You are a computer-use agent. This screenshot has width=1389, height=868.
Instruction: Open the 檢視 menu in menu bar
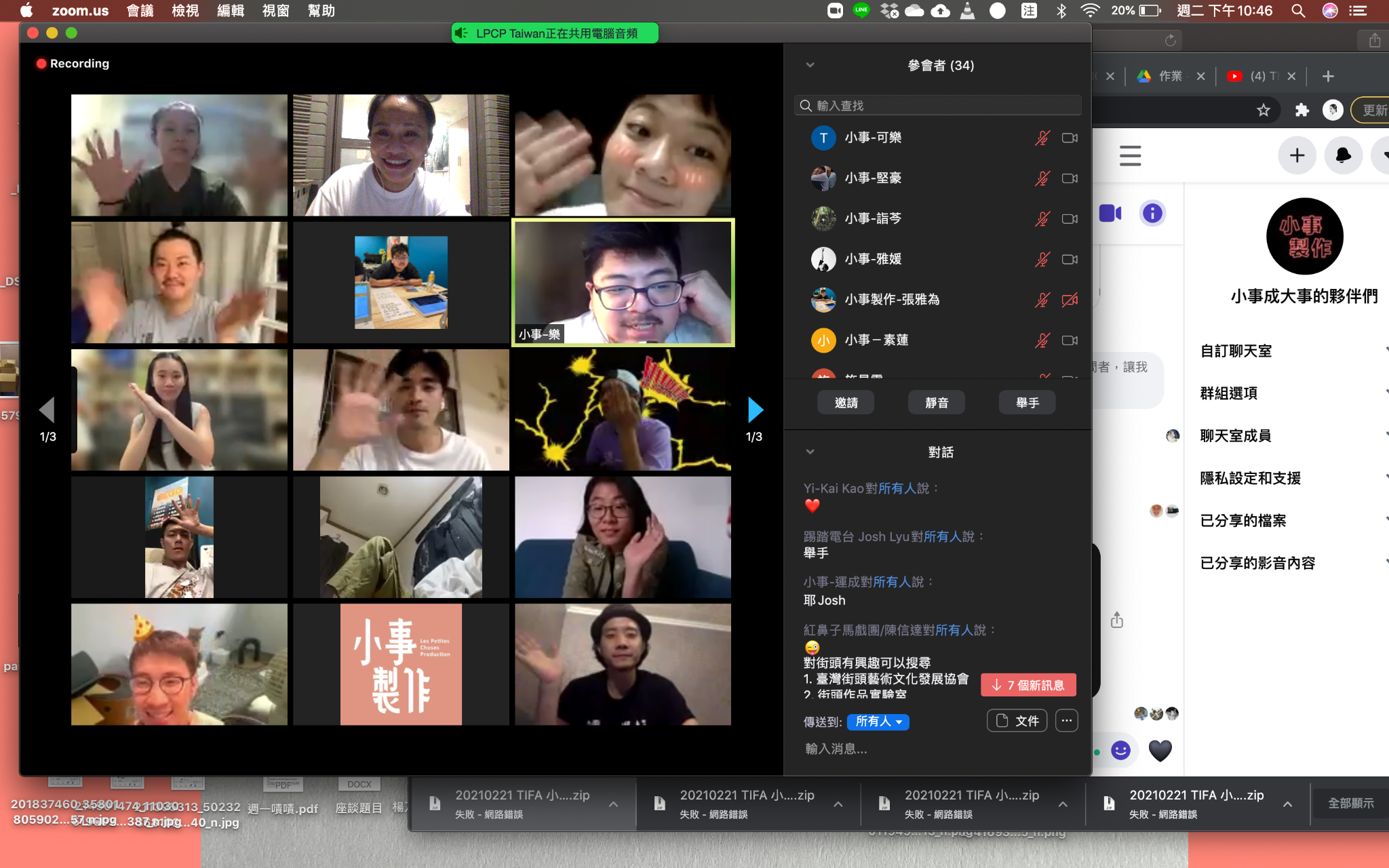pyautogui.click(x=185, y=10)
